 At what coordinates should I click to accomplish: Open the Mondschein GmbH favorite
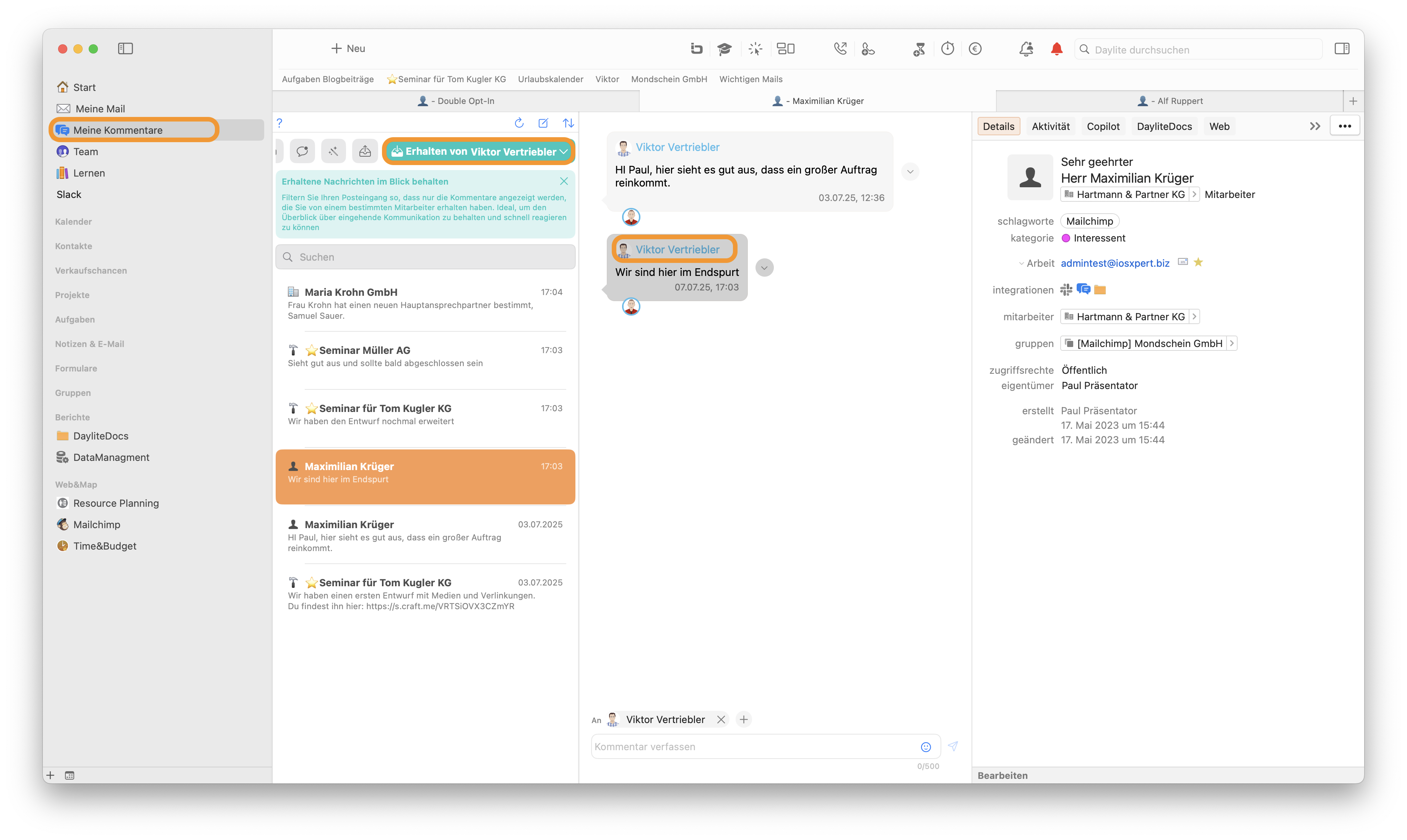click(669, 79)
